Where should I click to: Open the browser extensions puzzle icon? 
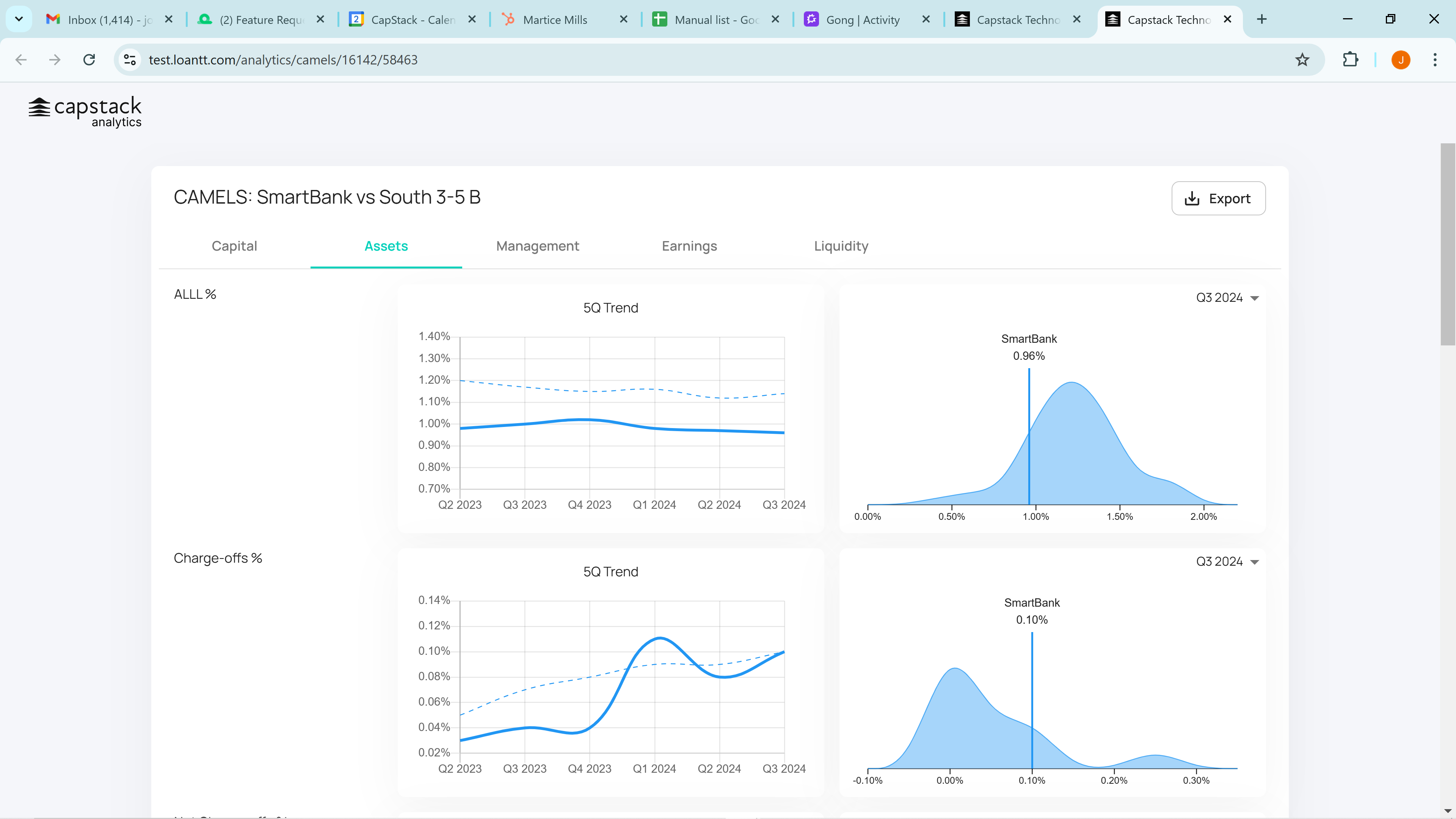pyautogui.click(x=1350, y=60)
